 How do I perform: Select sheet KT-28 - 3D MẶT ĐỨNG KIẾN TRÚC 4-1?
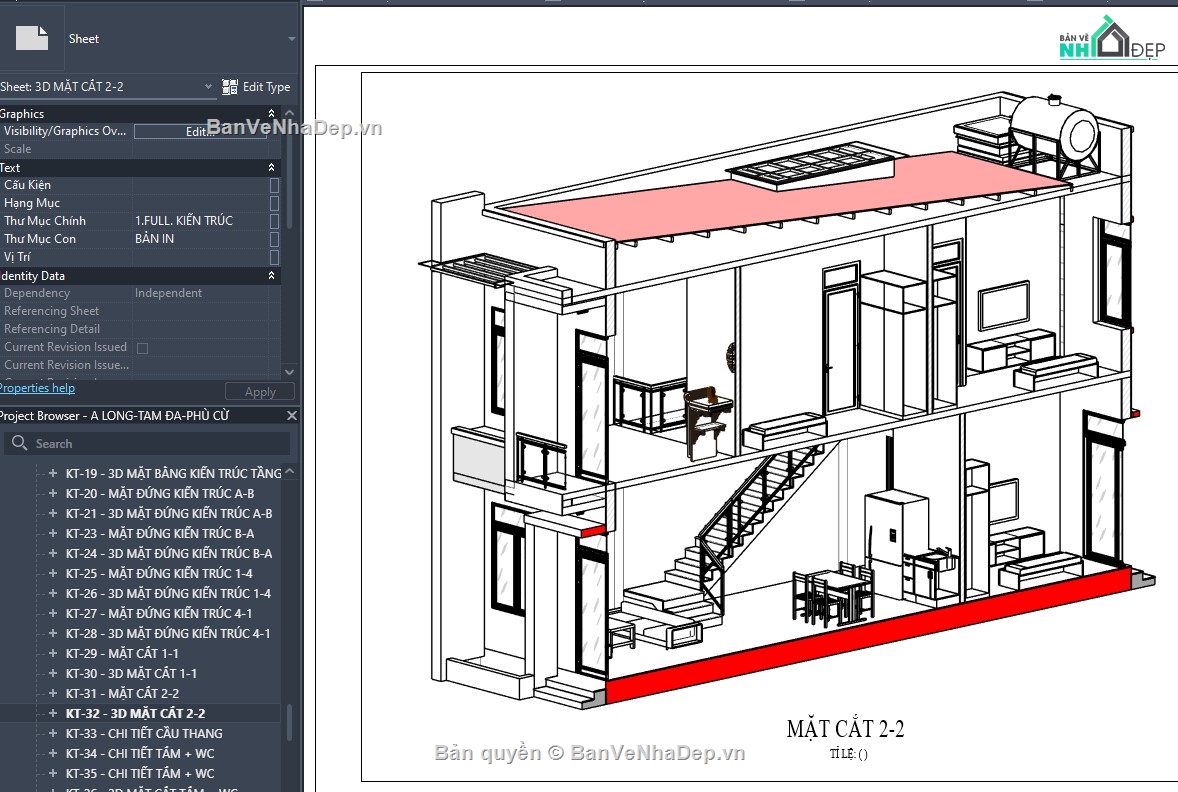click(x=168, y=633)
